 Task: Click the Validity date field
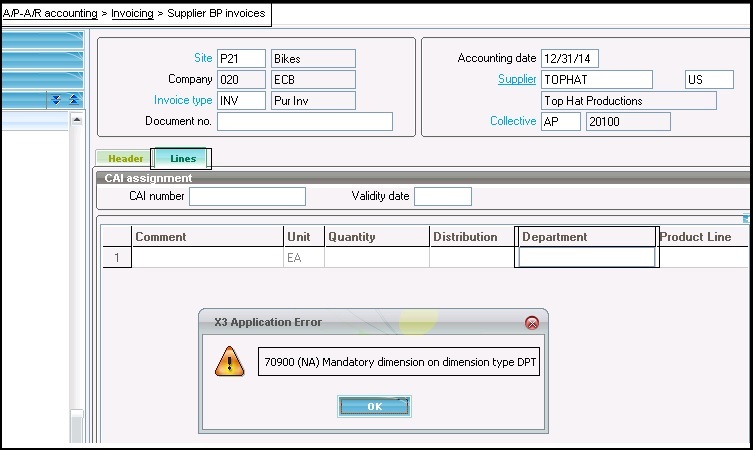point(442,197)
